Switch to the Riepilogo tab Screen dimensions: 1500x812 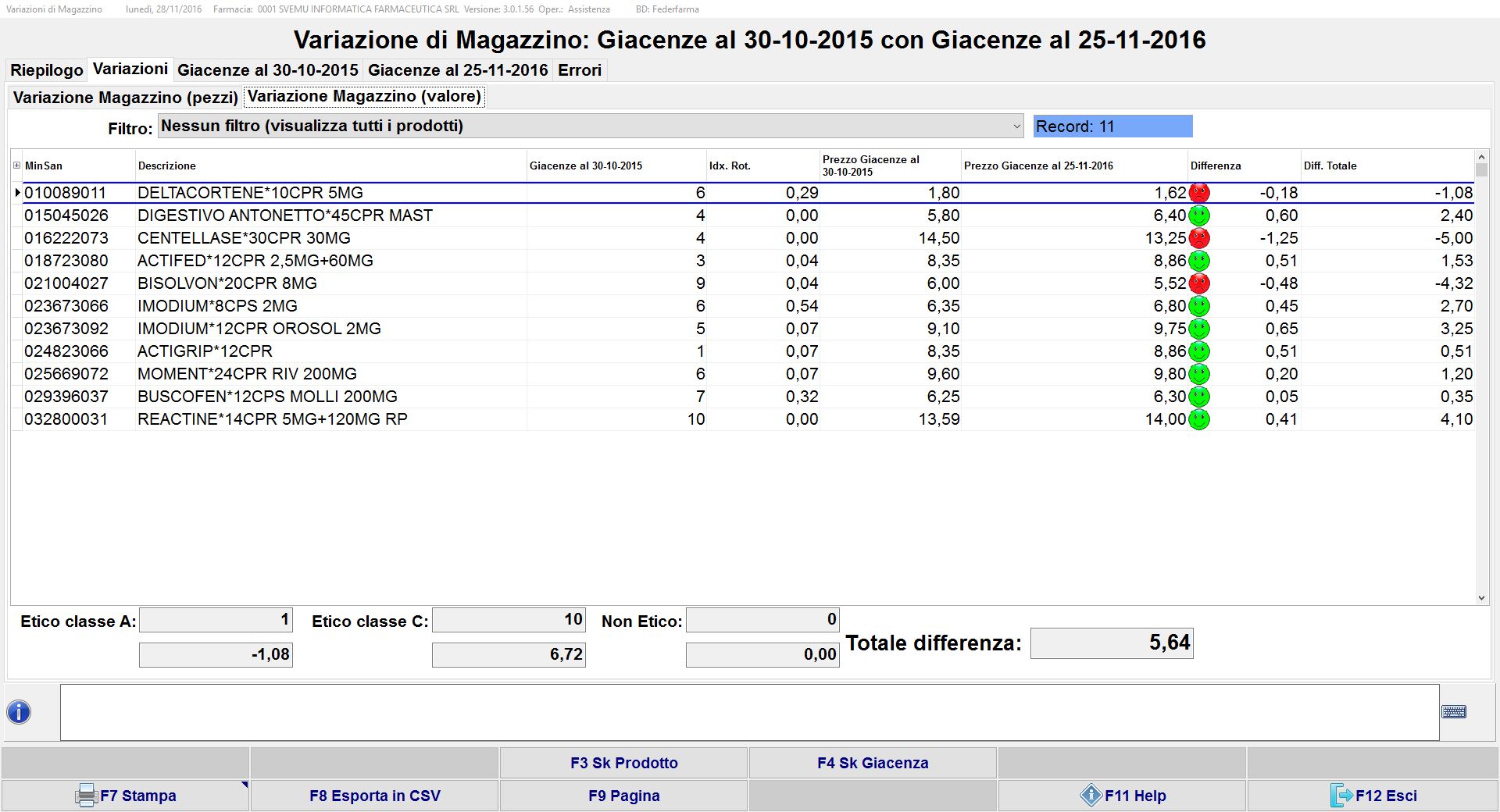[x=47, y=70]
